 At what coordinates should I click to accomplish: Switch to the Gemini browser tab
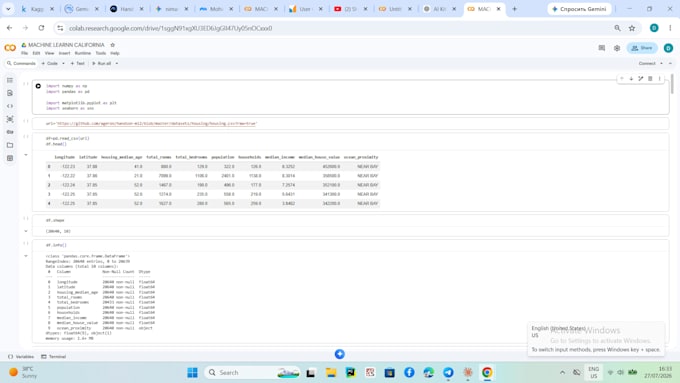click(81, 9)
